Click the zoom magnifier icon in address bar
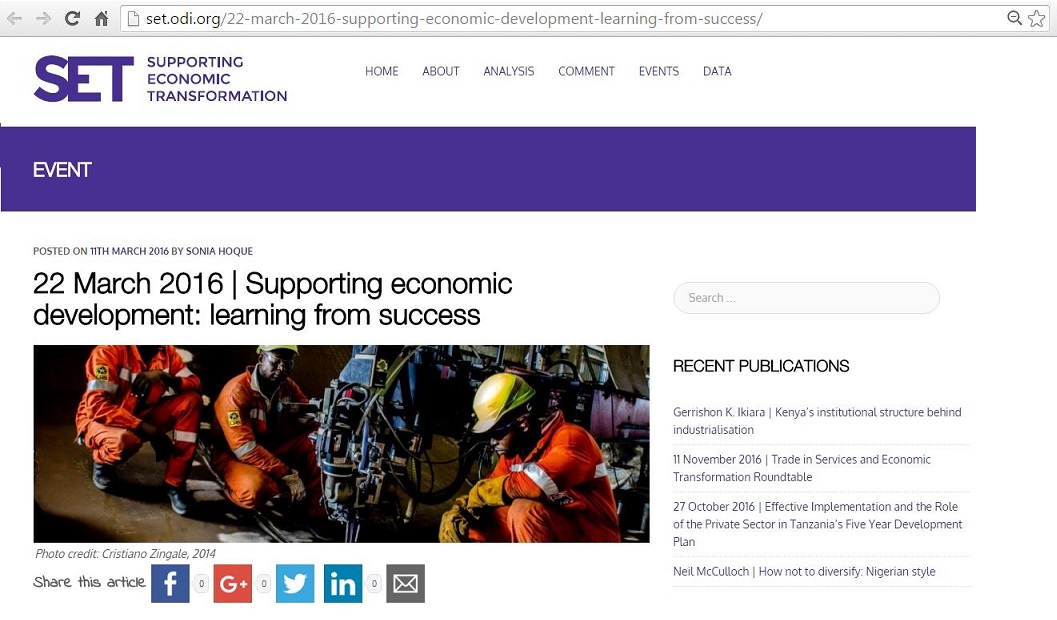The width and height of the screenshot is (1057, 620). click(x=1014, y=18)
